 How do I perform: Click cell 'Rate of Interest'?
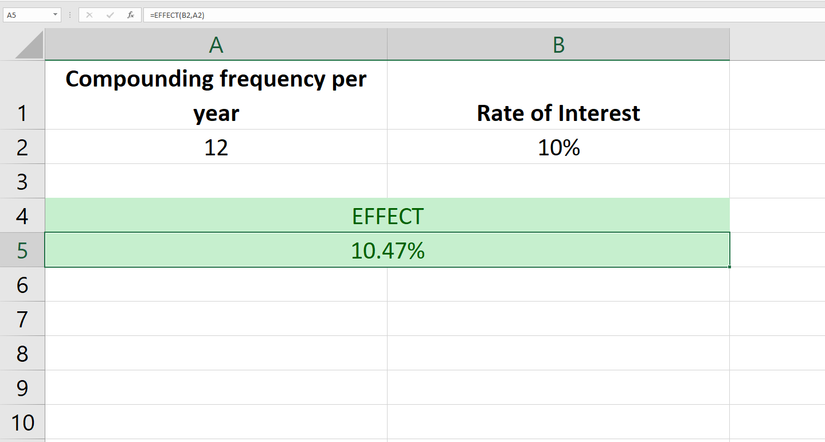pyautogui.click(x=559, y=95)
